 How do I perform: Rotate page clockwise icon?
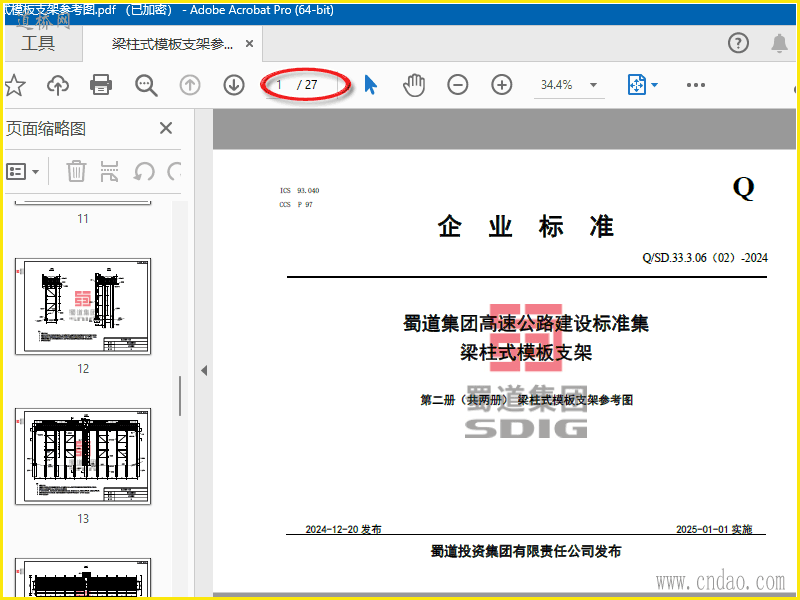point(174,171)
